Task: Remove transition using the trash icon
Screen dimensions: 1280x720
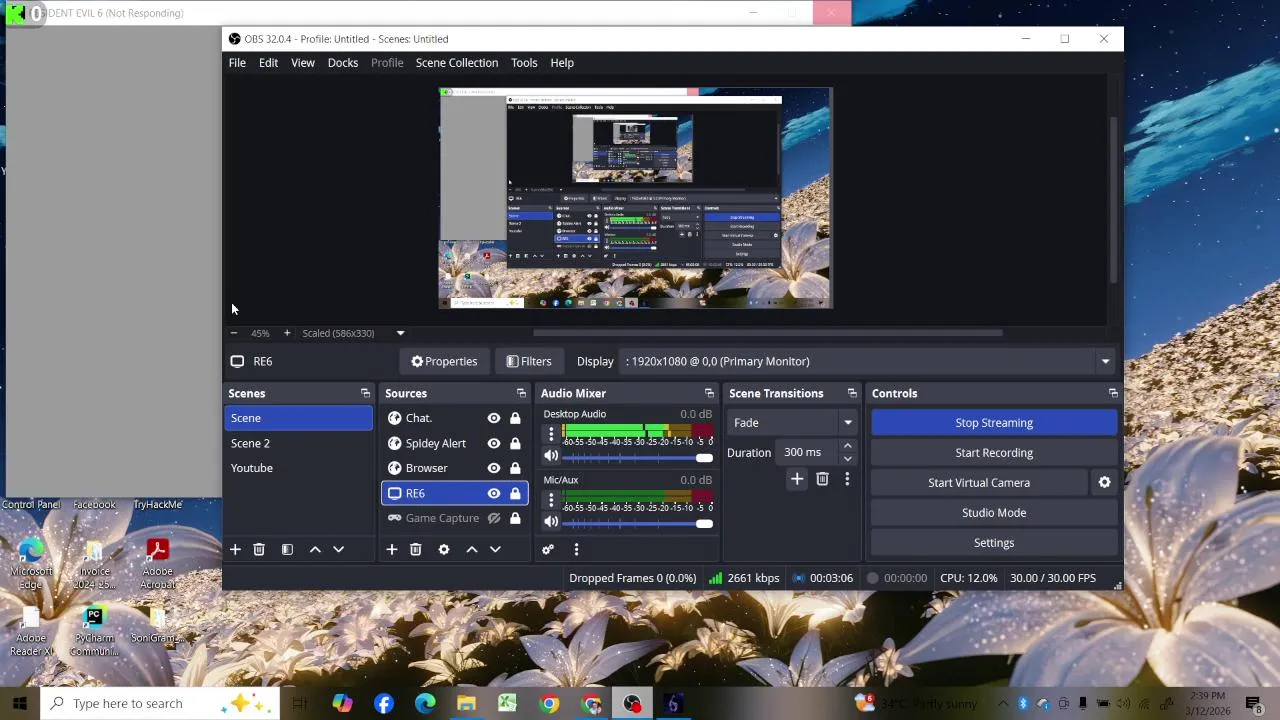Action: 822,479
